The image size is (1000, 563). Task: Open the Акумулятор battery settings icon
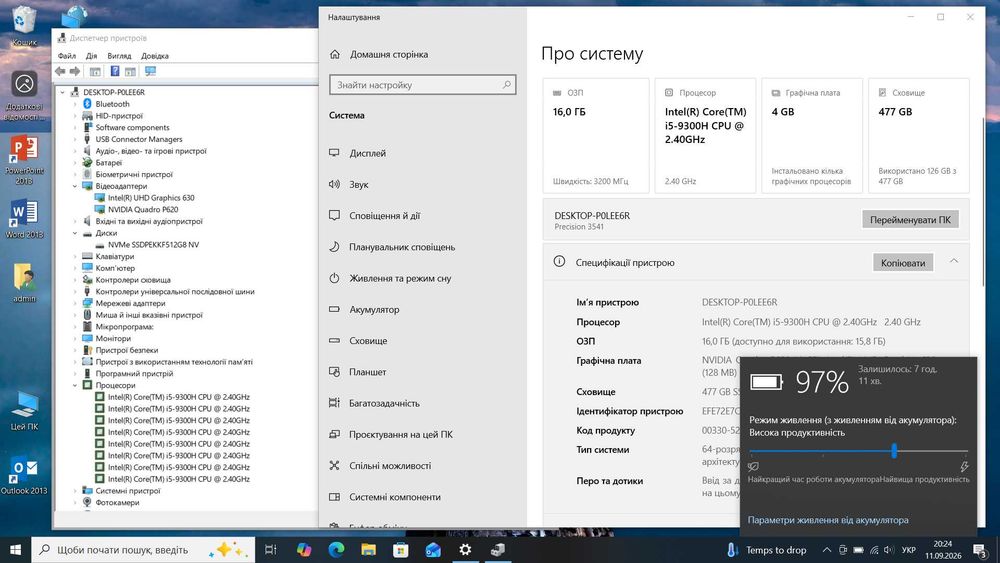pos(334,309)
